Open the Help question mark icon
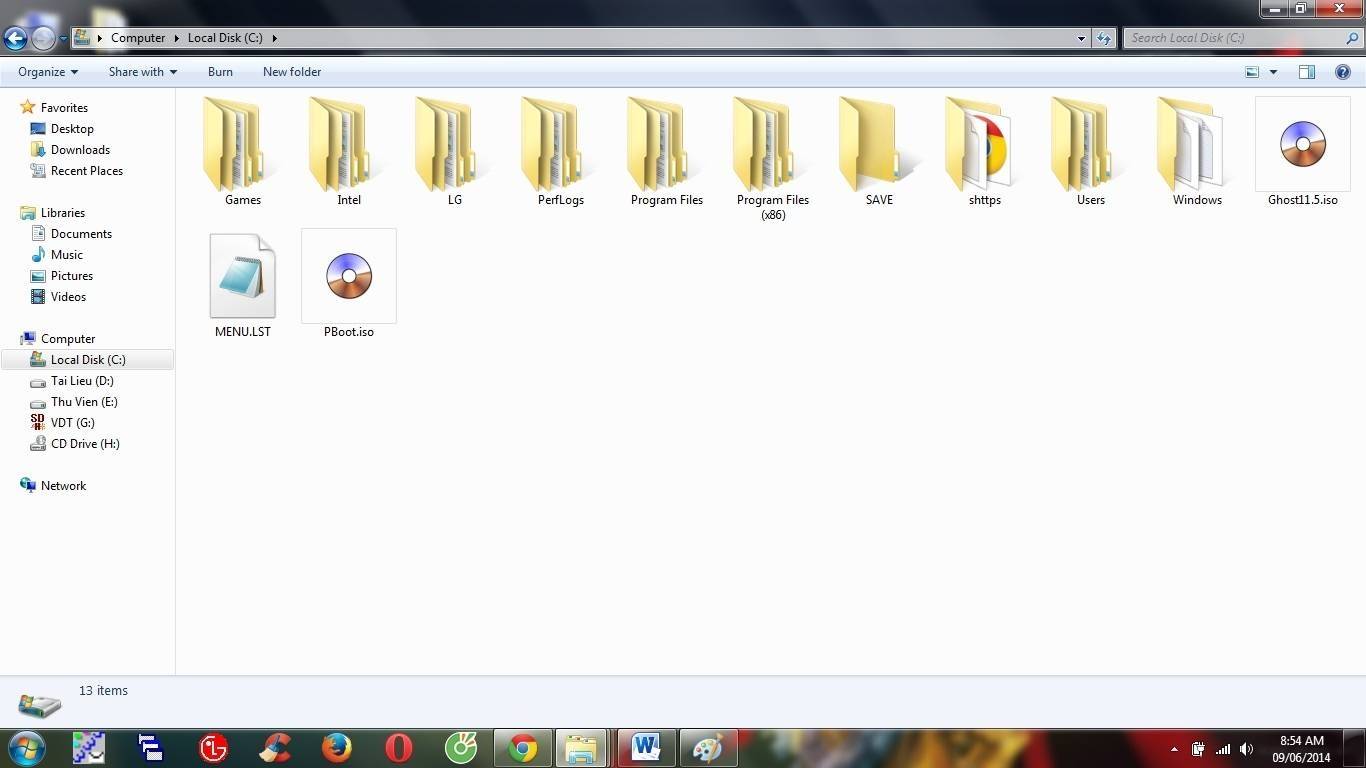The image size is (1366, 768). (1343, 72)
